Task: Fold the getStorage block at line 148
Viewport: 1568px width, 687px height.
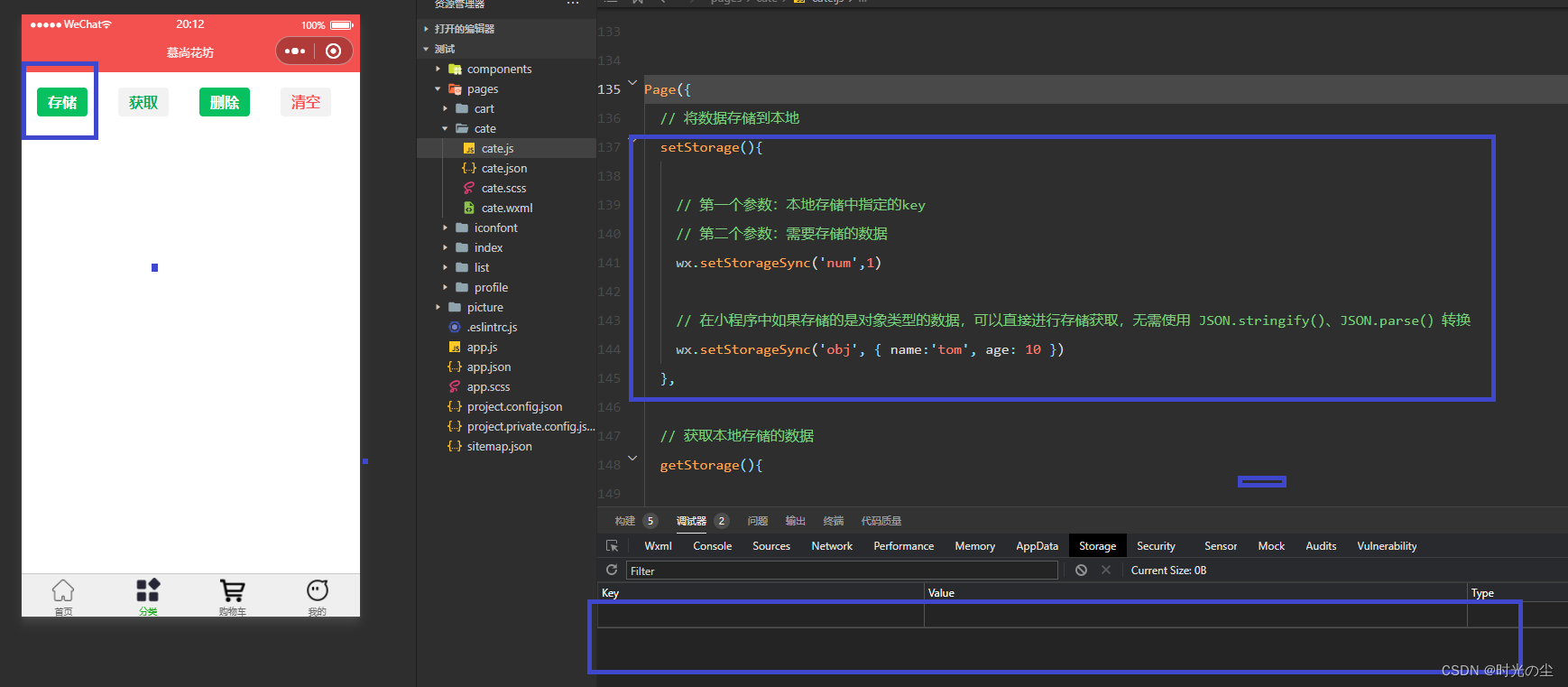Action: [632, 459]
